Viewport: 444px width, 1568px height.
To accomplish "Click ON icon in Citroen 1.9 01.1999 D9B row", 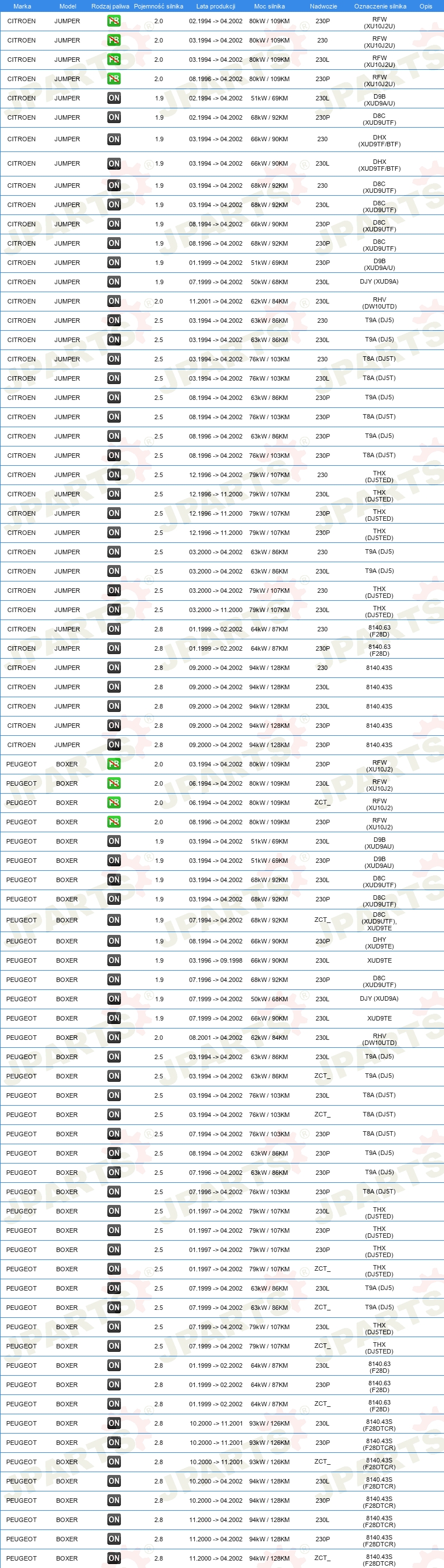I will 114,263.
